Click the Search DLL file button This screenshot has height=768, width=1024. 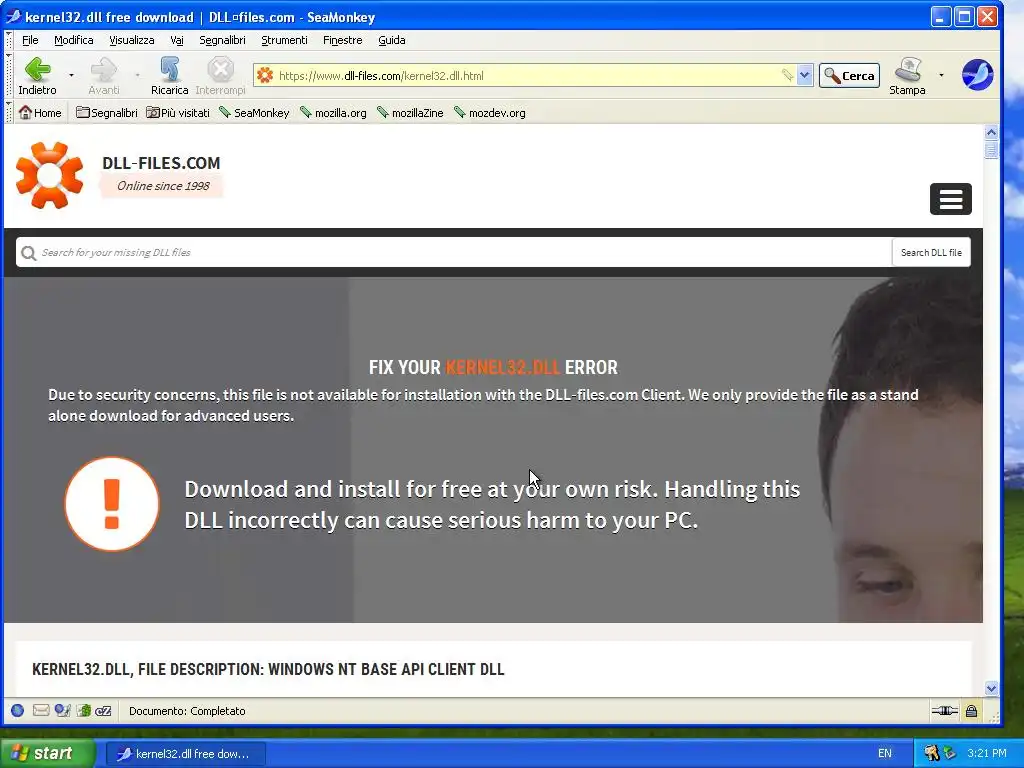tap(931, 253)
